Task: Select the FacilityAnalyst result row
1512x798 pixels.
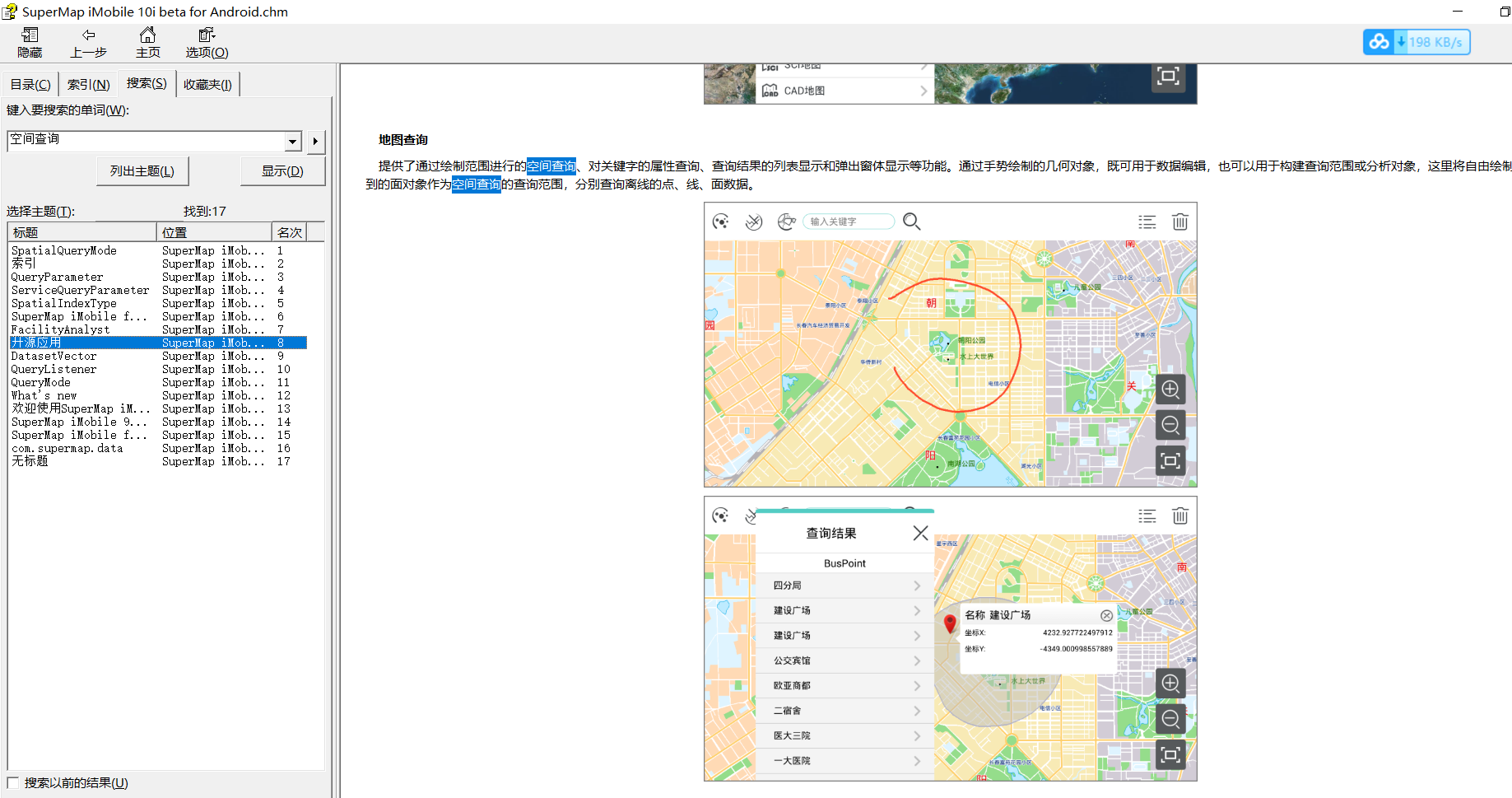Action: (x=158, y=329)
